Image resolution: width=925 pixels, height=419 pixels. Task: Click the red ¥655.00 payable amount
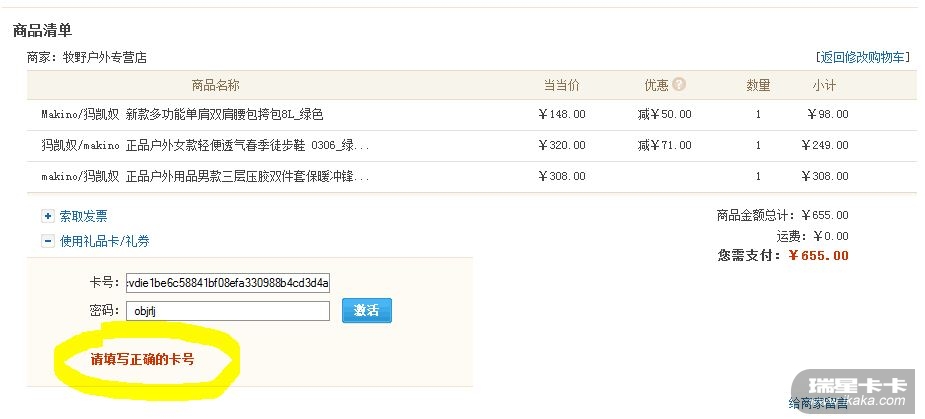818,256
